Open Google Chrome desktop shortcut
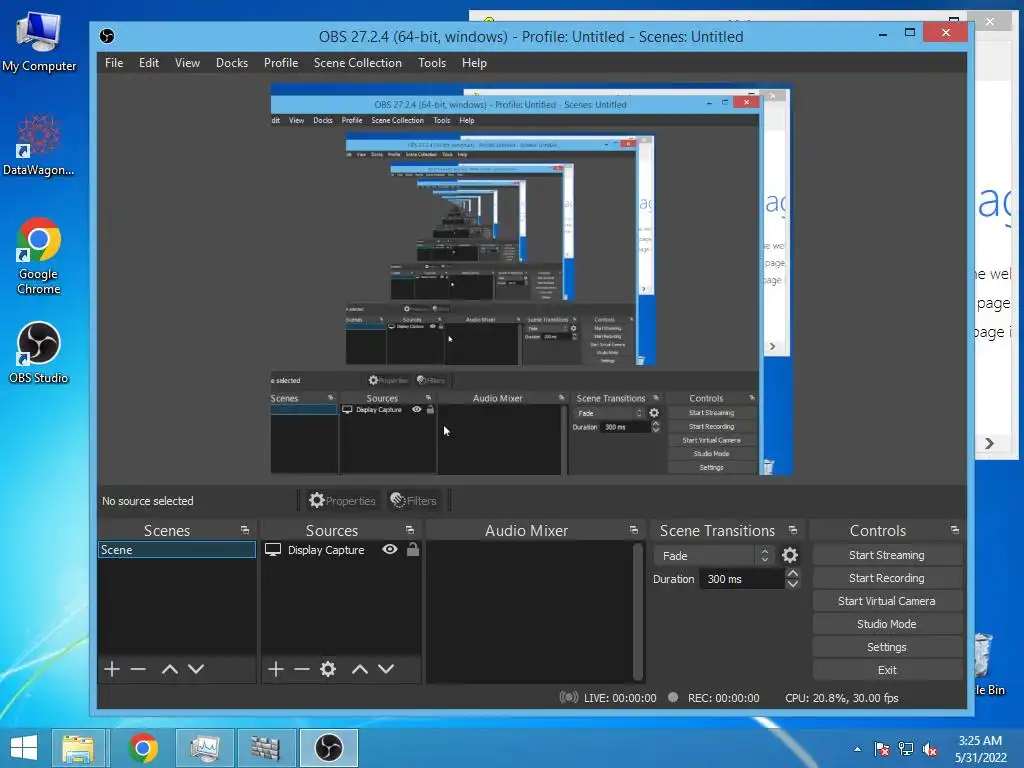The width and height of the screenshot is (1024, 768). pos(39,255)
